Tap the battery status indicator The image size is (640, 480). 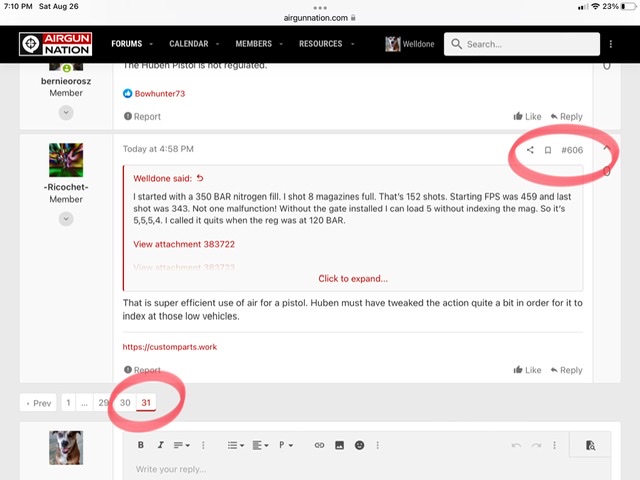point(628,7)
